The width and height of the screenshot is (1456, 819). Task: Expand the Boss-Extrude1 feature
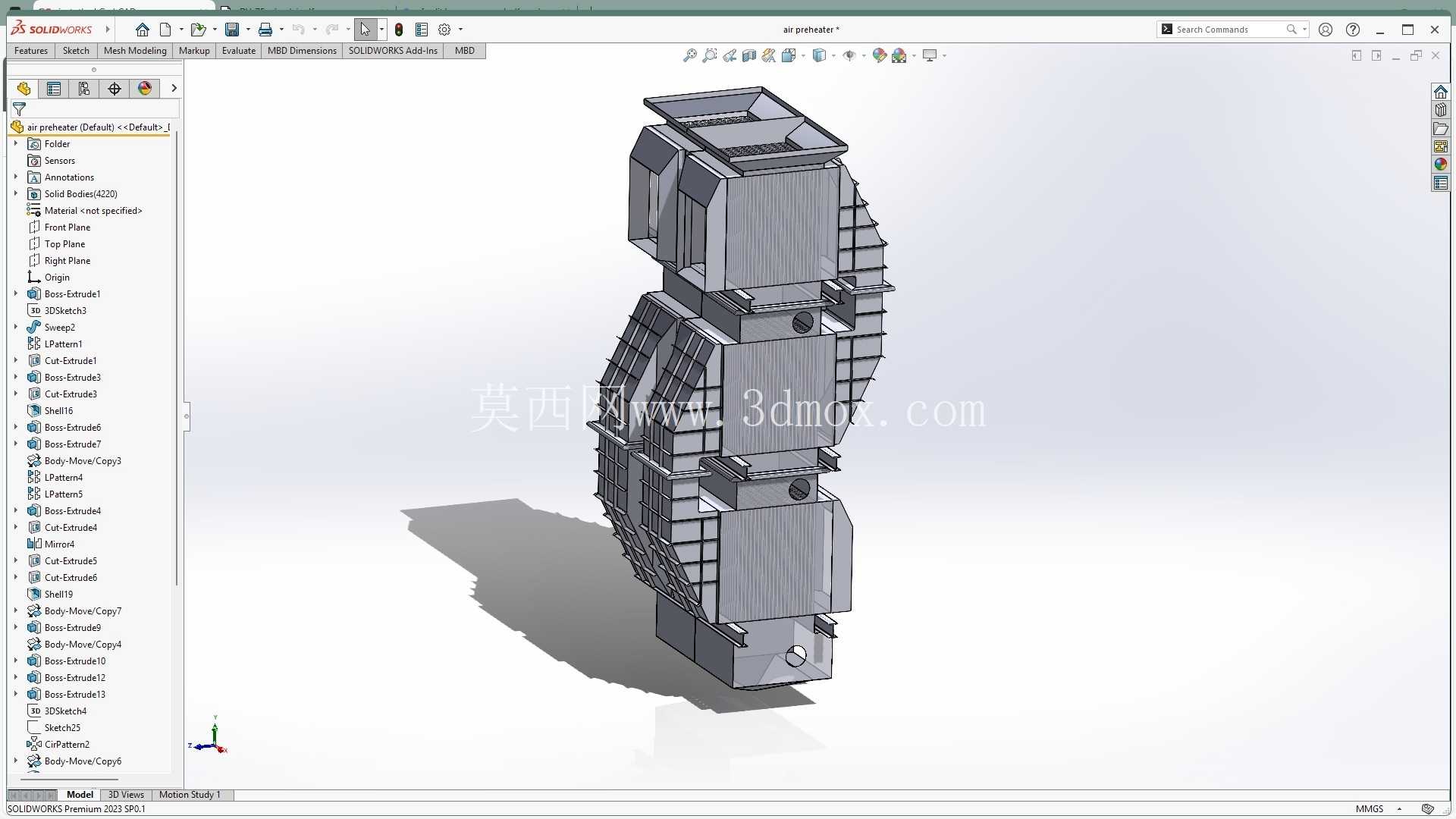pos(15,293)
